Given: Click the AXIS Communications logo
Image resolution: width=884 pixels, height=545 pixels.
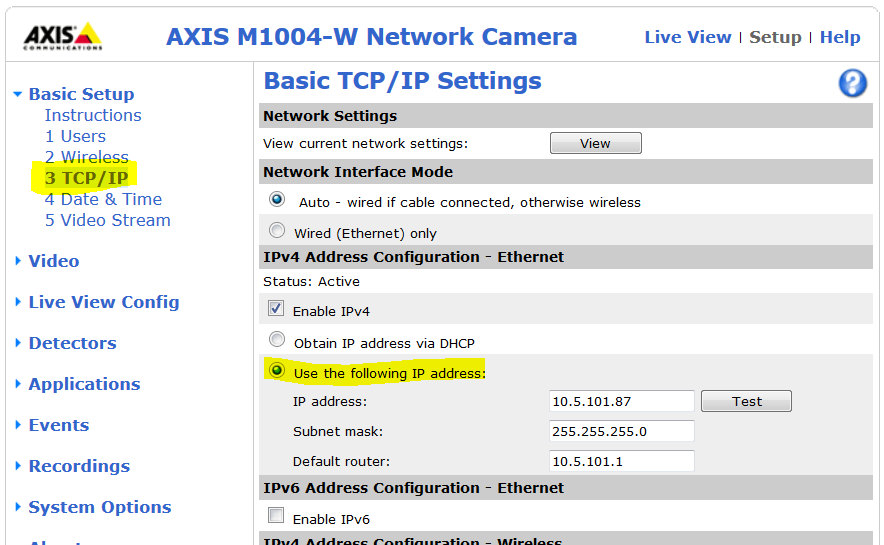Looking at the screenshot, I should 62,36.
